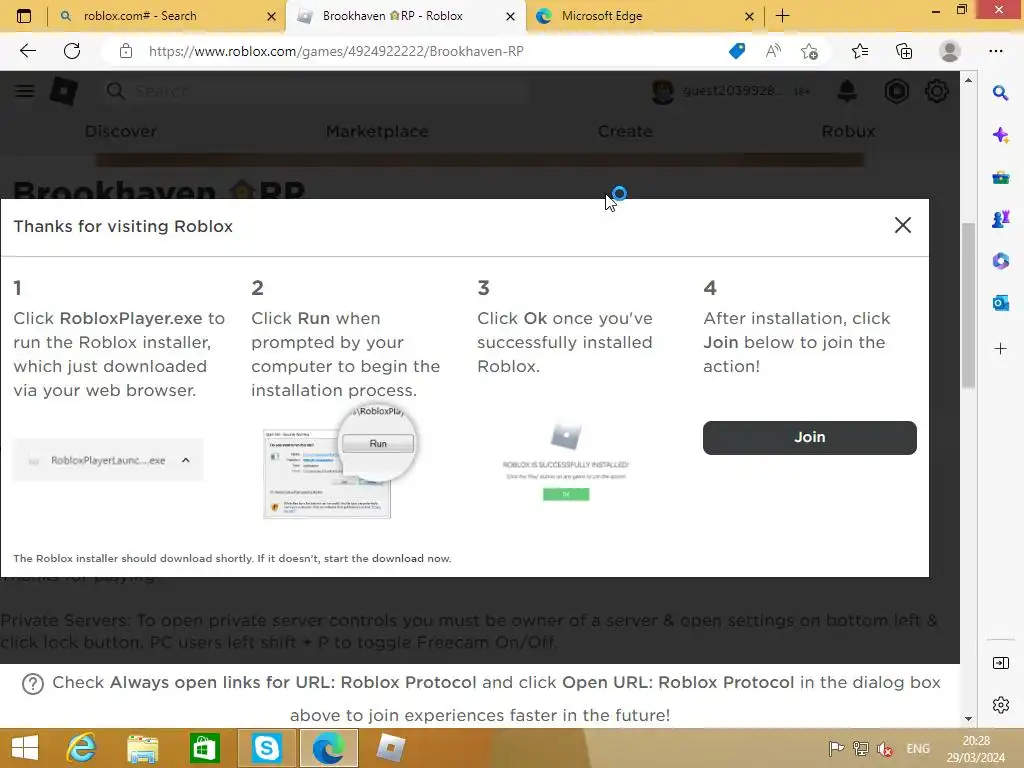Open the Edge Settings and more menu
1024x768 pixels.
[995, 51]
